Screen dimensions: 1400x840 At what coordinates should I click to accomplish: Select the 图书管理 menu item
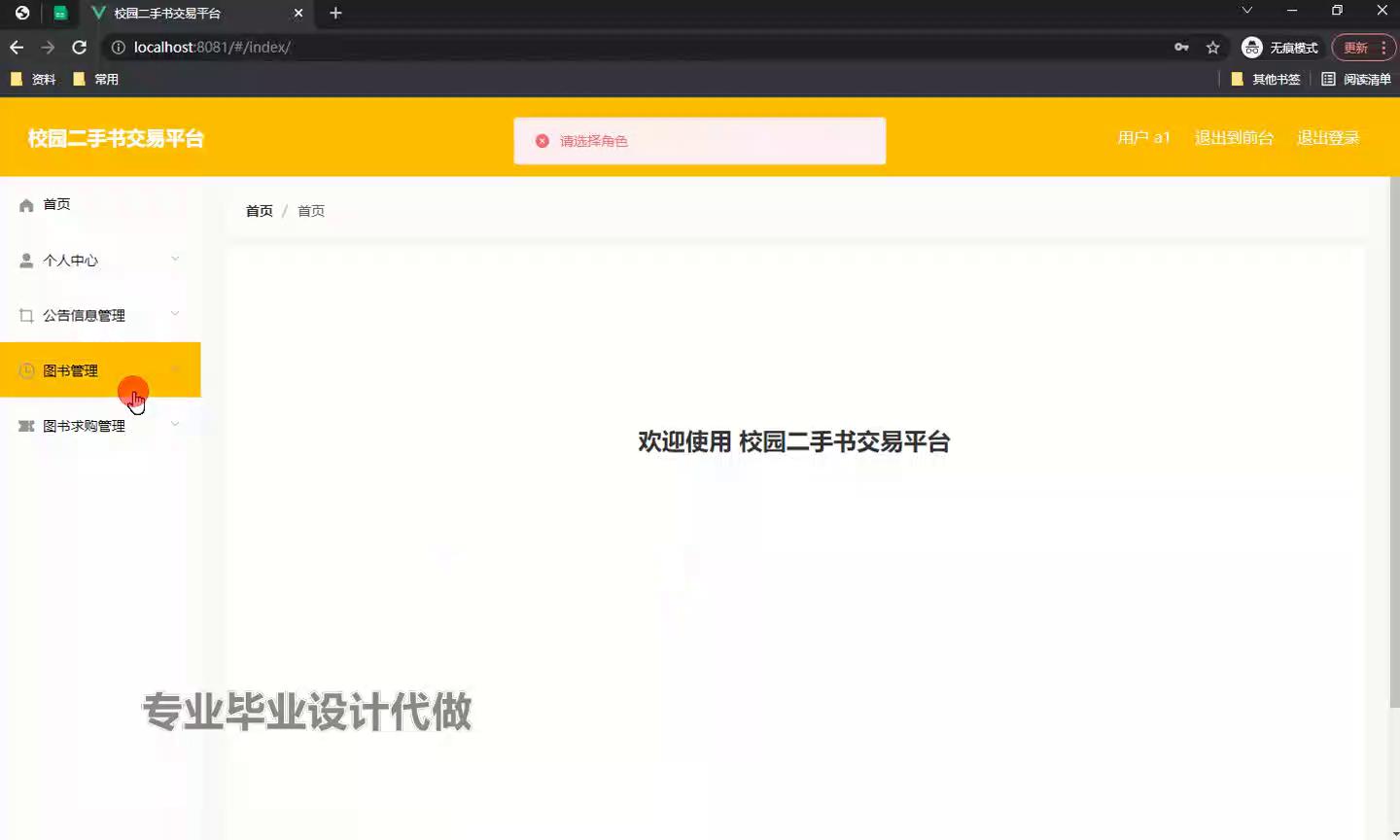point(71,370)
